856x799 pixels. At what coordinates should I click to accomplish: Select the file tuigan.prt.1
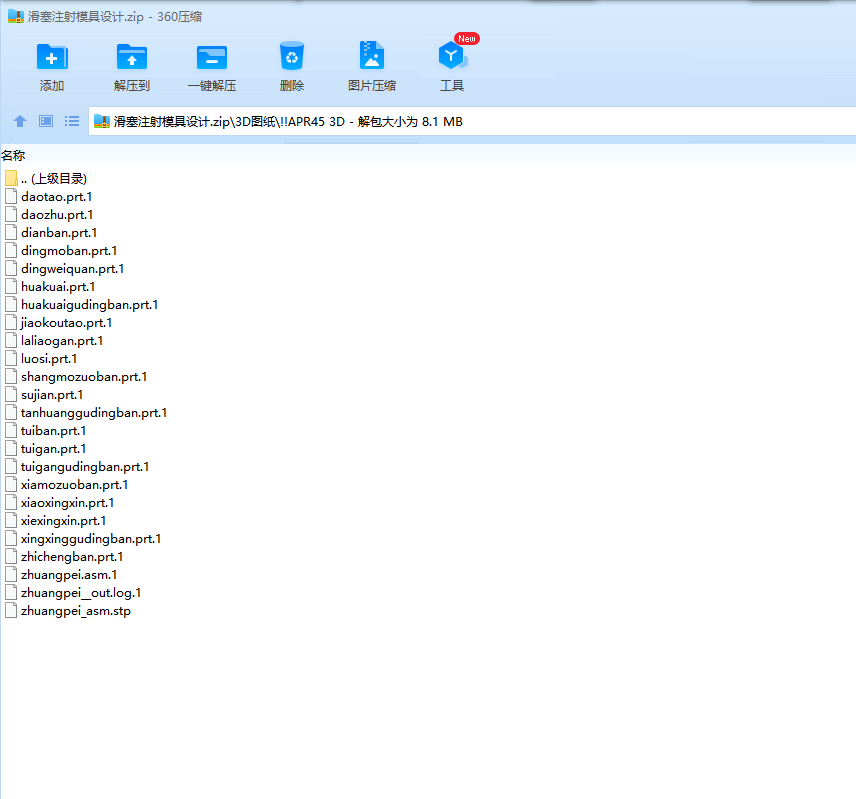click(54, 449)
